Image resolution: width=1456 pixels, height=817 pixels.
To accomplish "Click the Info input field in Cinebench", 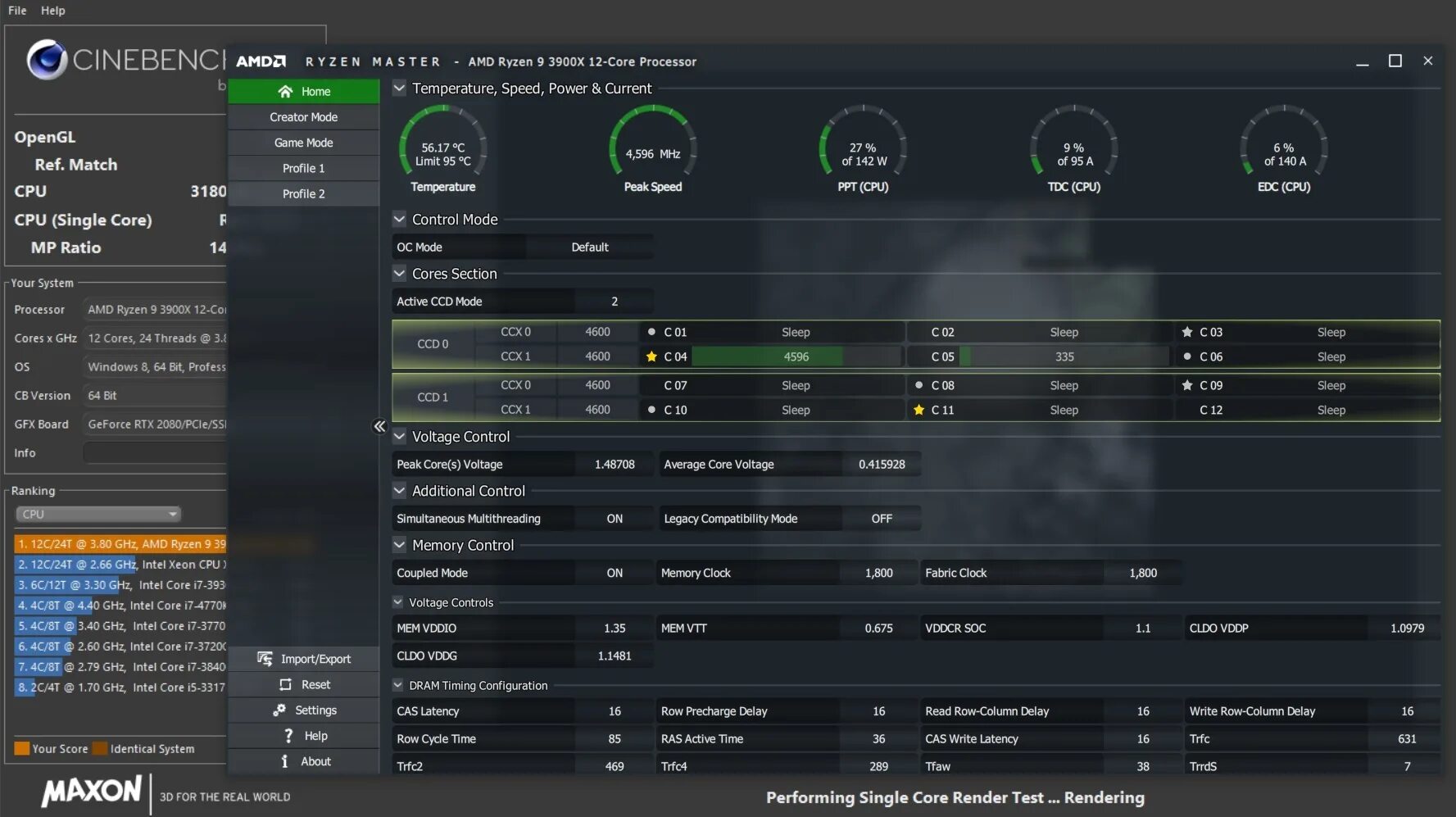I will (154, 452).
